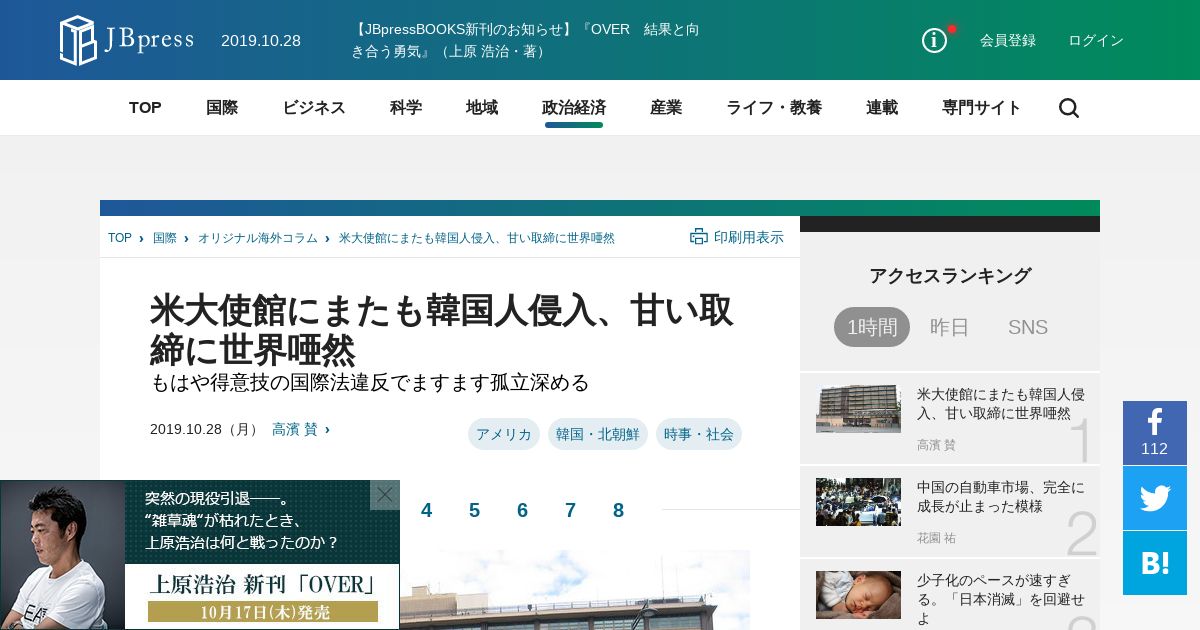Viewport: 1200px width, 630px height.
Task: Click the ログイン link
Action: (1096, 40)
